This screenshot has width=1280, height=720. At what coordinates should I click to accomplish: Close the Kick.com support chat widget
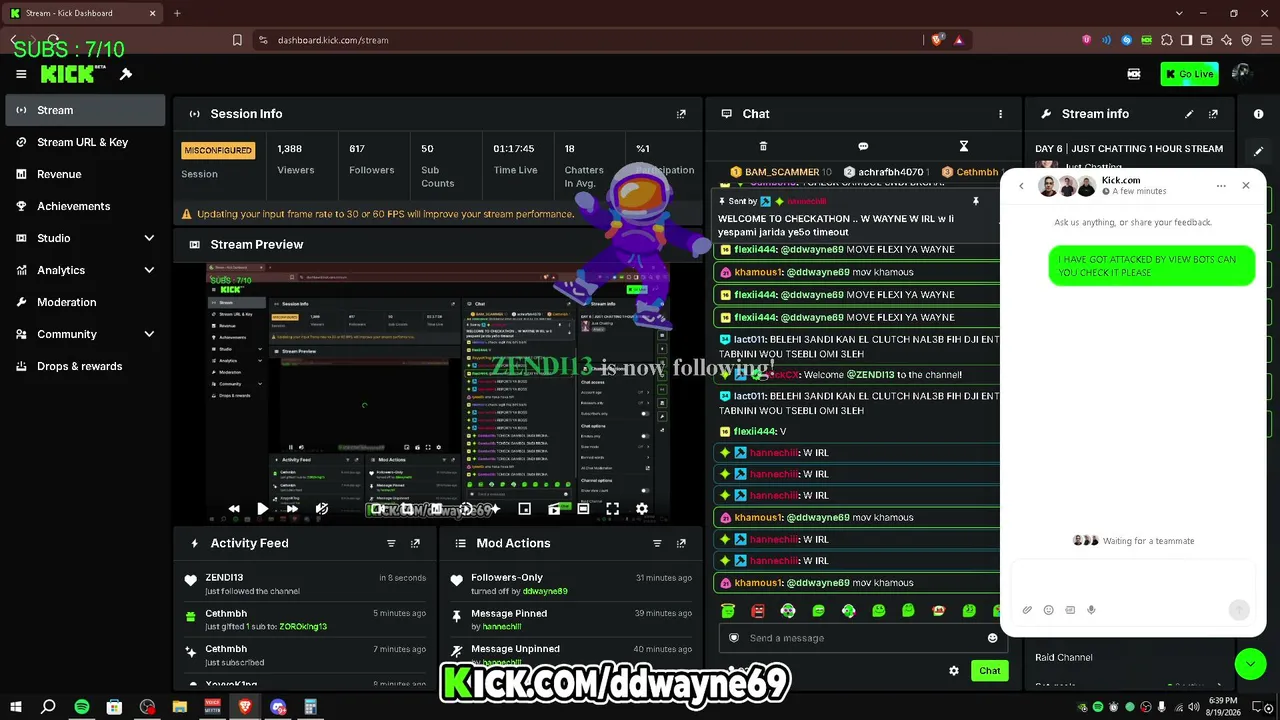[x=1246, y=186]
